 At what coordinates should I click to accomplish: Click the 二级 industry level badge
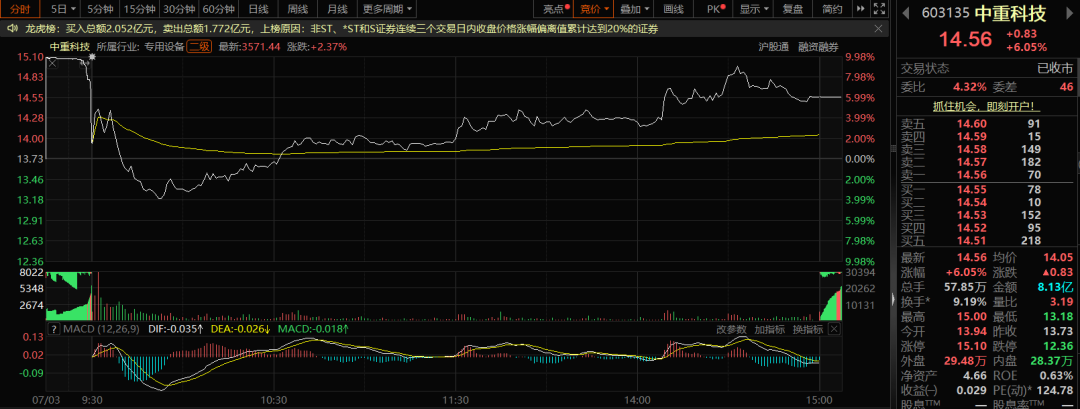tap(200, 47)
